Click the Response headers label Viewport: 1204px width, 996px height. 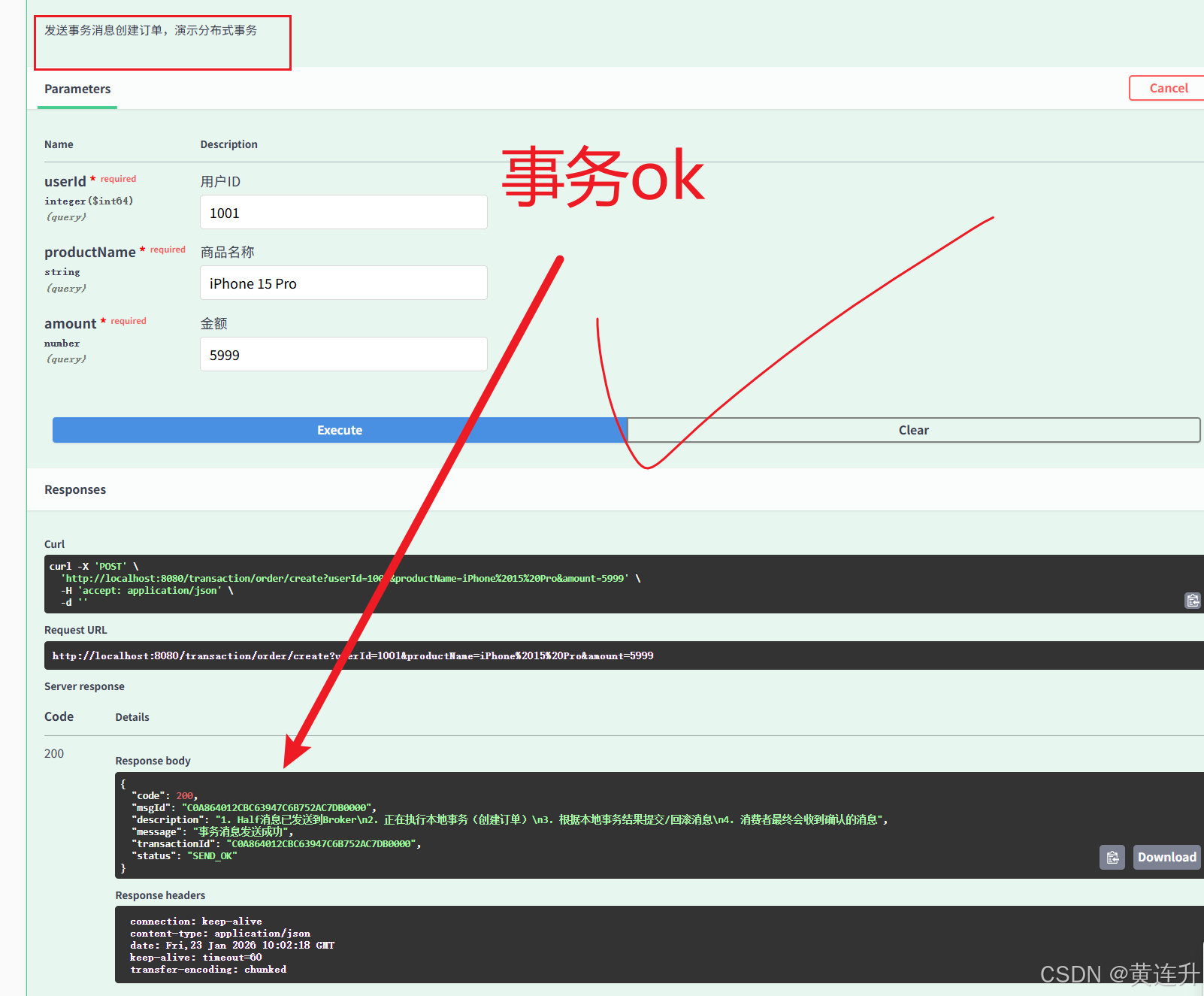160,895
